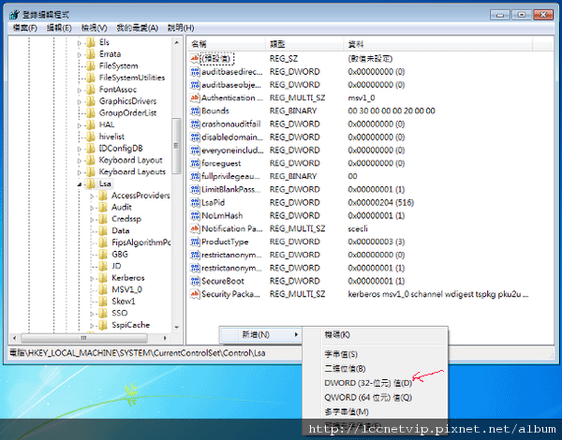
Task: Choose QWORD (64-bit) value from submenu
Action: coord(368,397)
